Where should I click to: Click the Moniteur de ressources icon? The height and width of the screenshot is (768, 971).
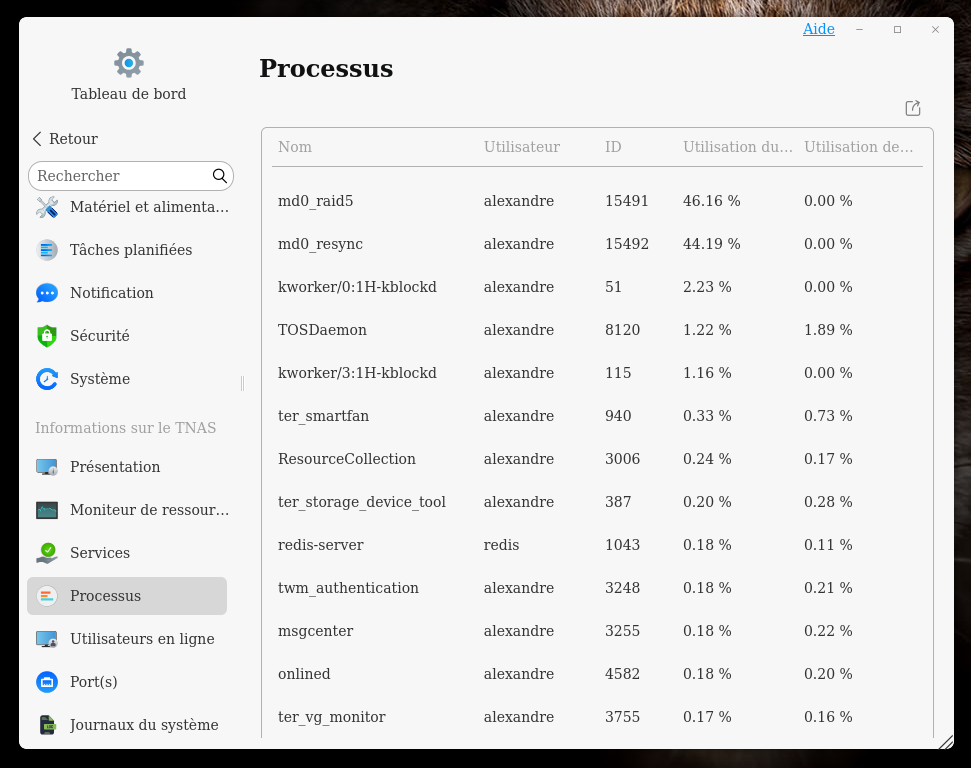point(47,510)
